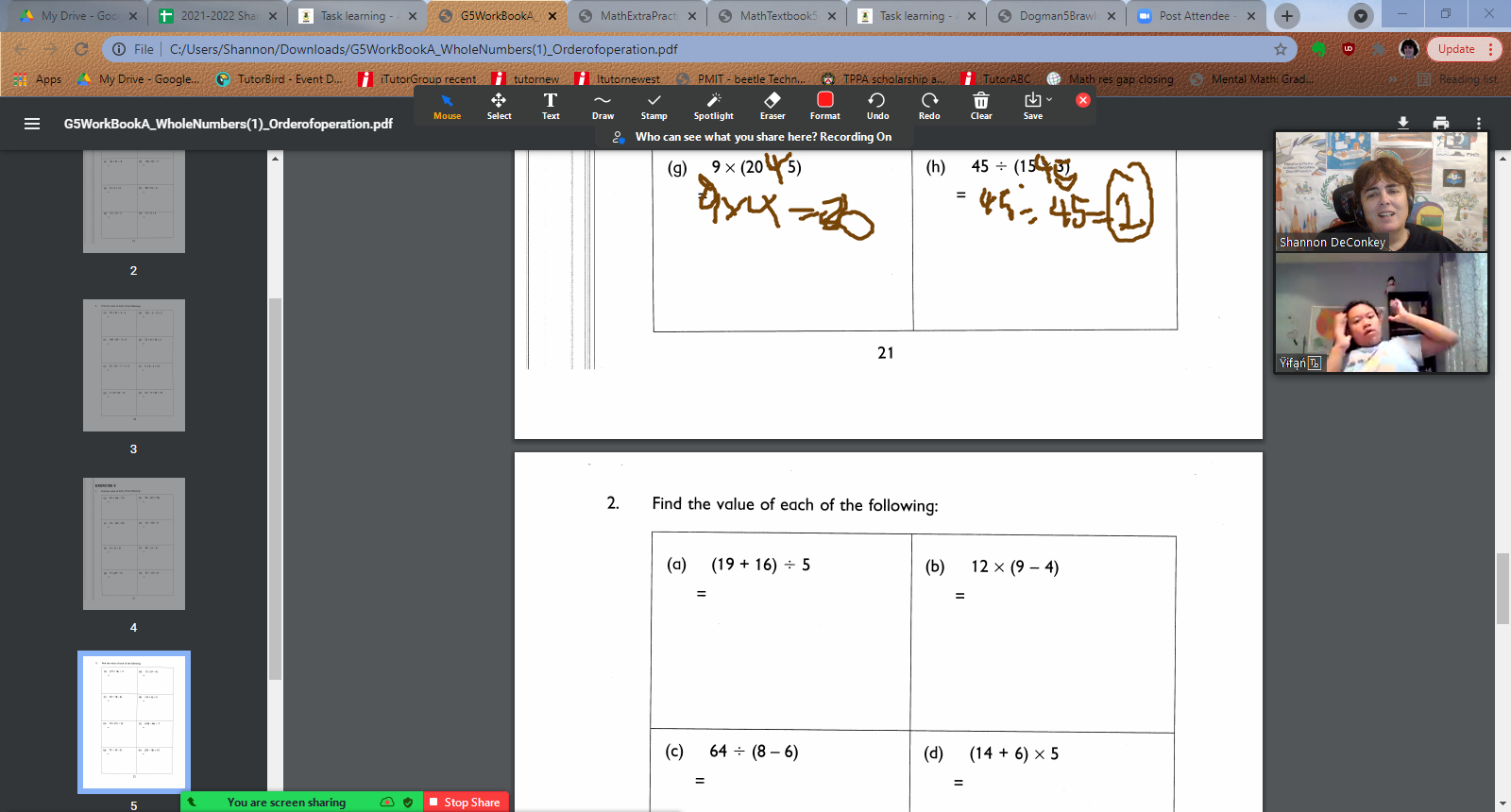Click the Update Chrome button

1463,49
